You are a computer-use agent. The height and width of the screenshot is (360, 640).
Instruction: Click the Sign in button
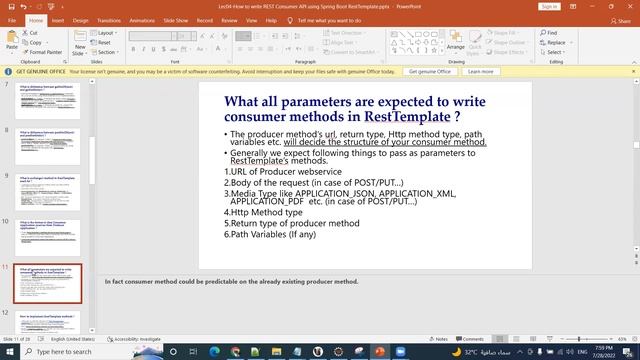click(x=549, y=7)
